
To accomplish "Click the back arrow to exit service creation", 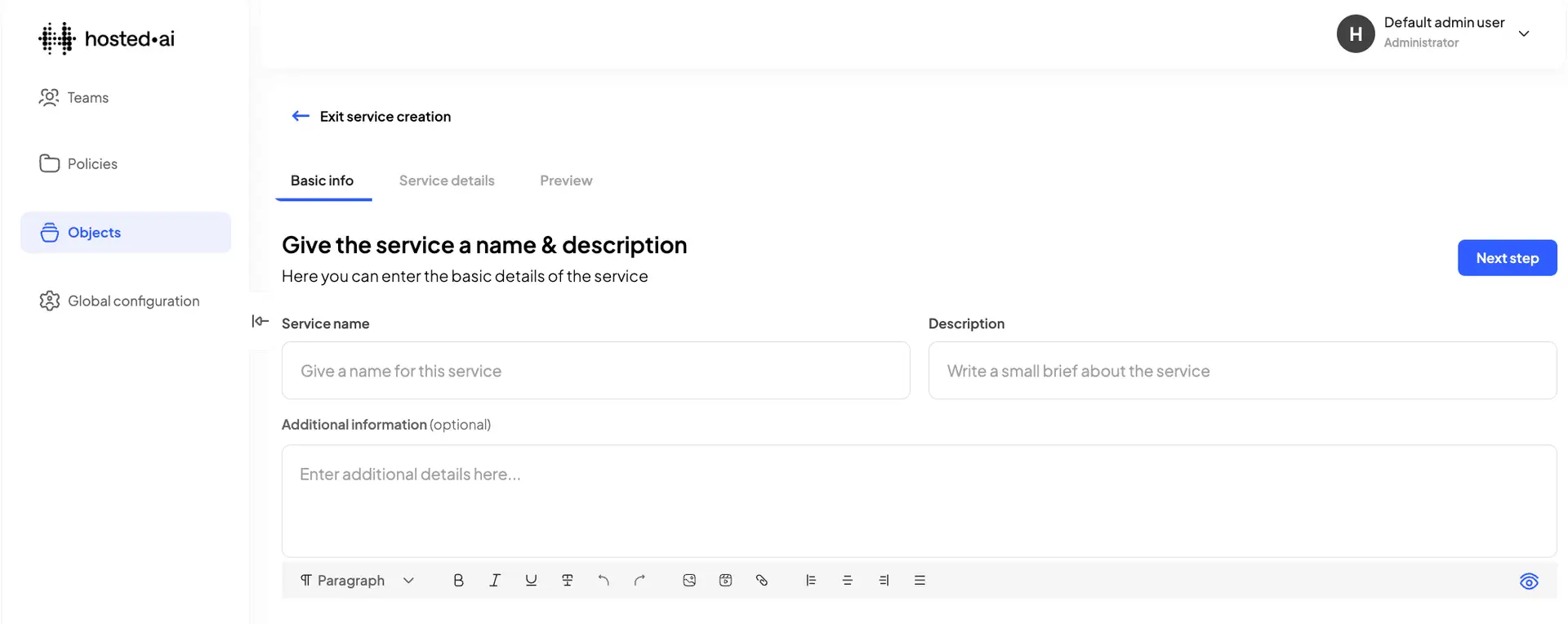I will pyautogui.click(x=301, y=116).
